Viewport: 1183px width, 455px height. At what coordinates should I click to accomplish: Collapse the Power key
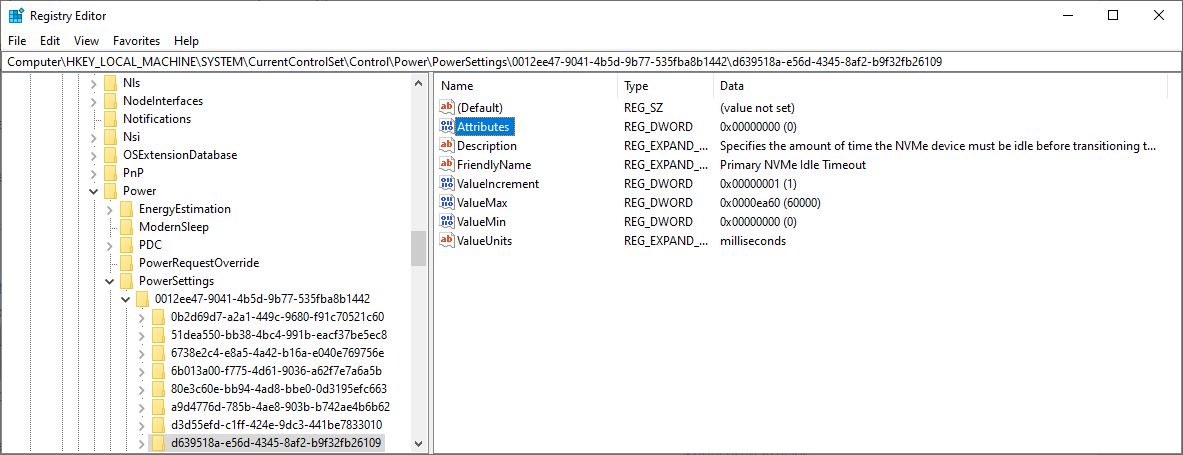[94, 191]
